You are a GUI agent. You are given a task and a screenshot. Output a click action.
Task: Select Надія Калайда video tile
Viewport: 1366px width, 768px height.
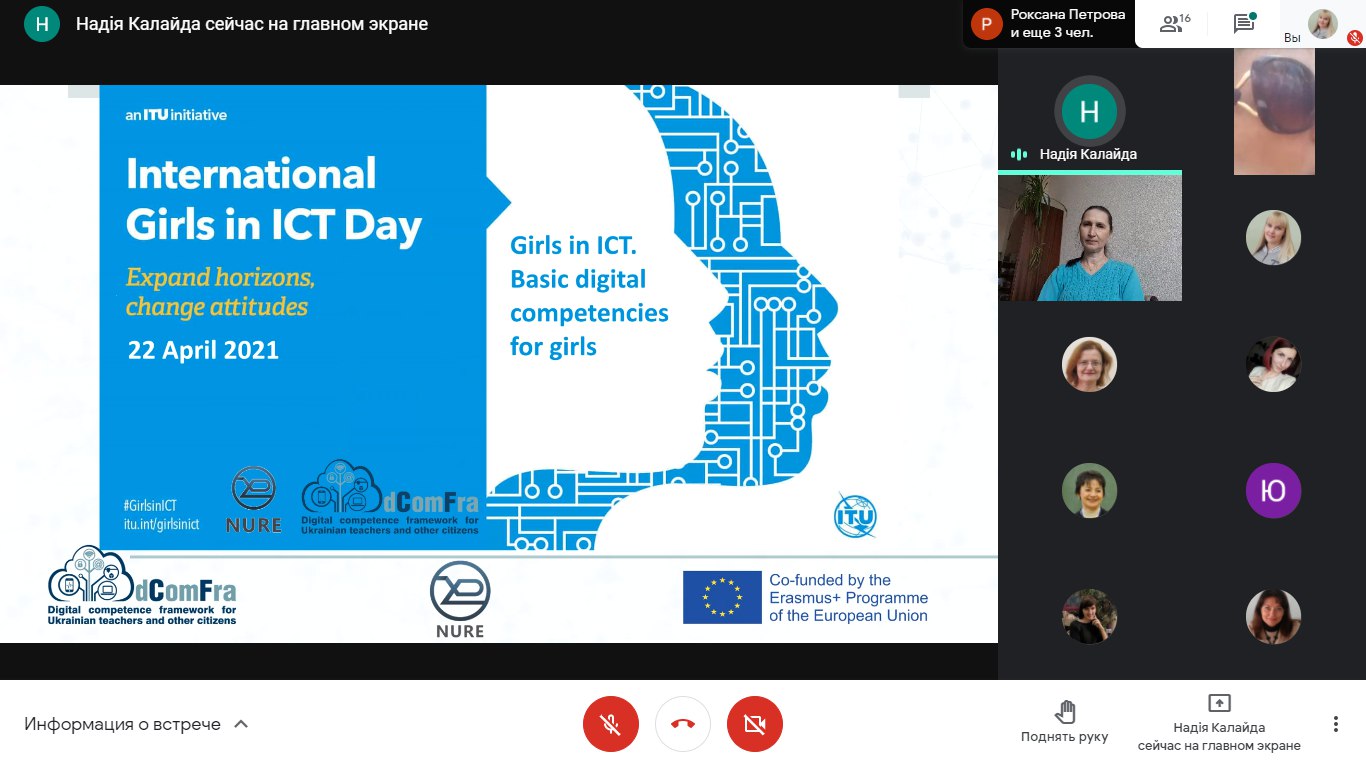pos(1090,237)
